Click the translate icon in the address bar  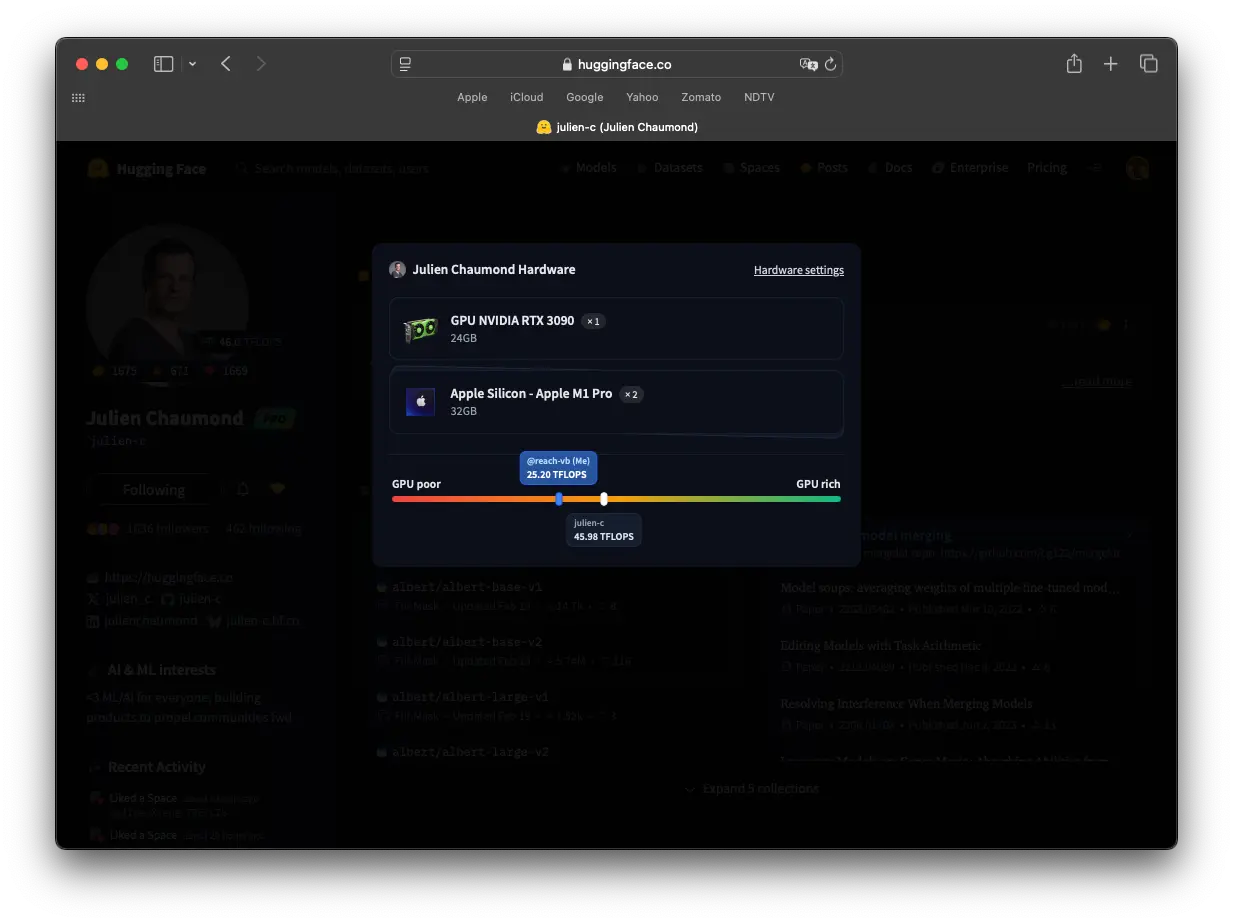click(x=808, y=64)
